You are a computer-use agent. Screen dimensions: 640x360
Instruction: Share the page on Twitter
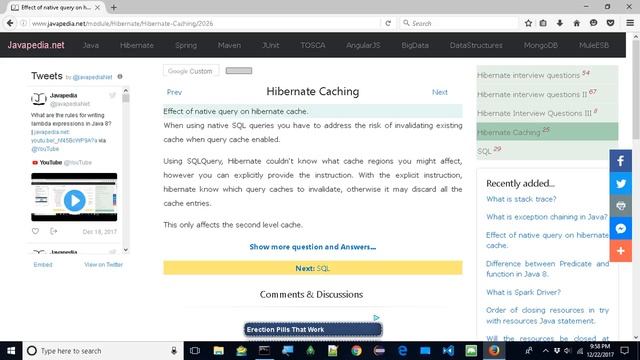click(x=620, y=183)
